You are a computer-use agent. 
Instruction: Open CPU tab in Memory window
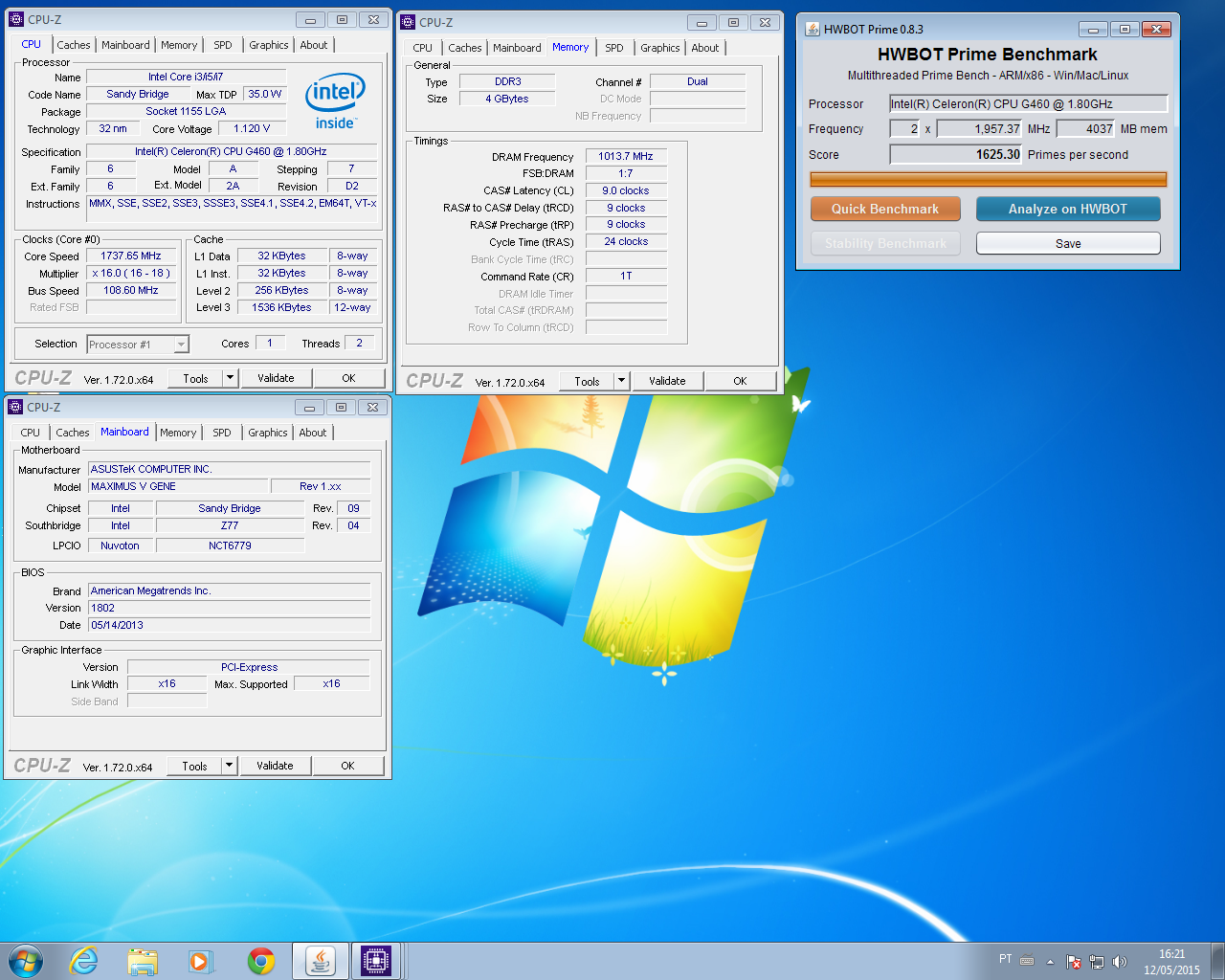[x=423, y=48]
